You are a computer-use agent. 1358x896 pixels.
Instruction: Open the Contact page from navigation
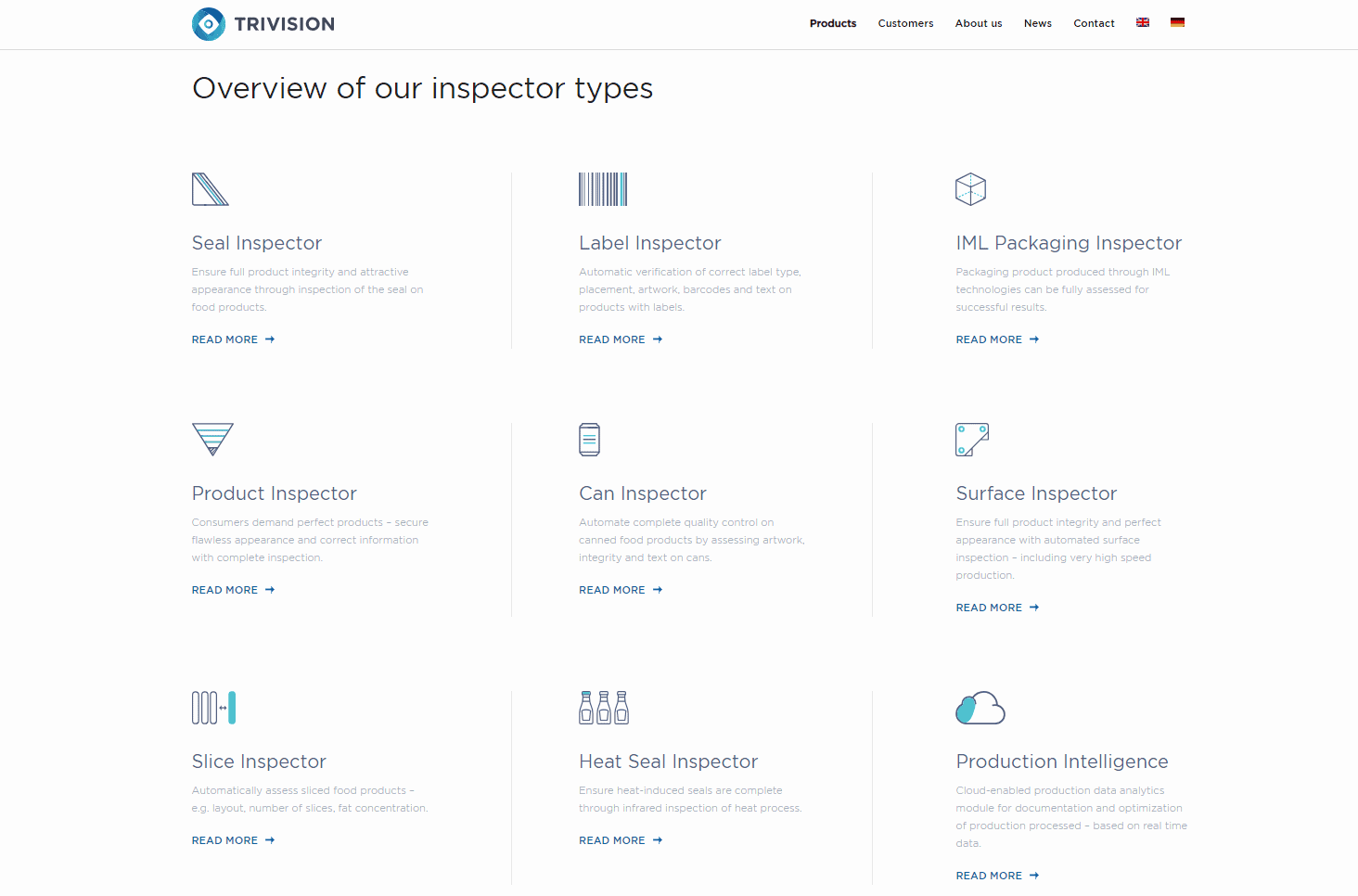point(1094,23)
